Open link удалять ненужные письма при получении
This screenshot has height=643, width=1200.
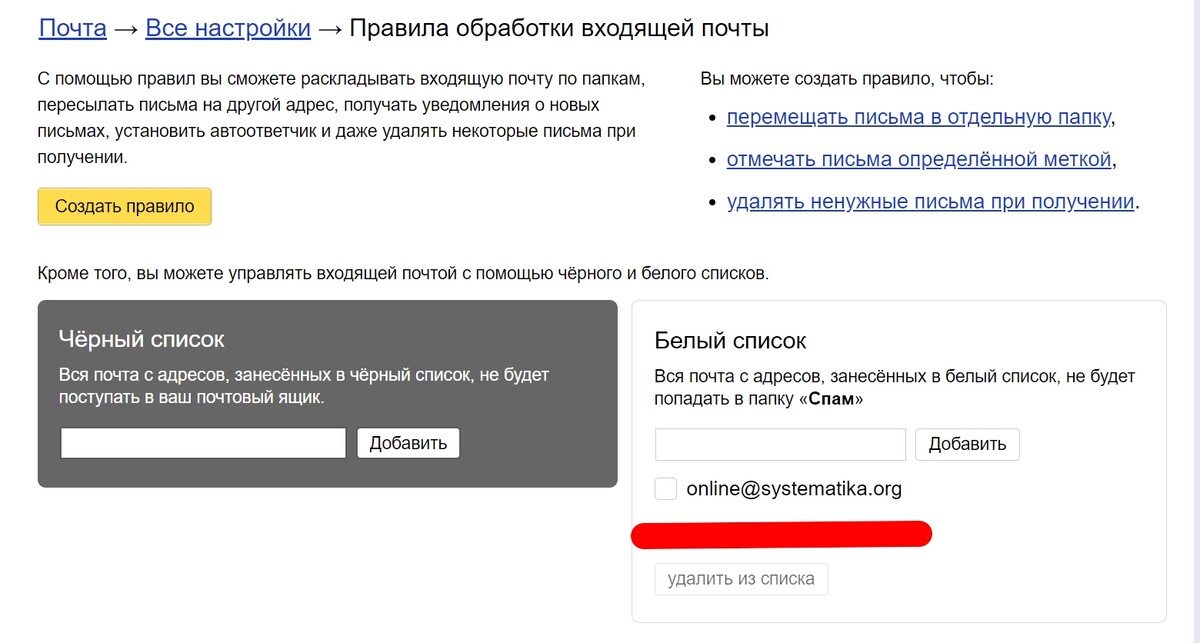coord(930,202)
